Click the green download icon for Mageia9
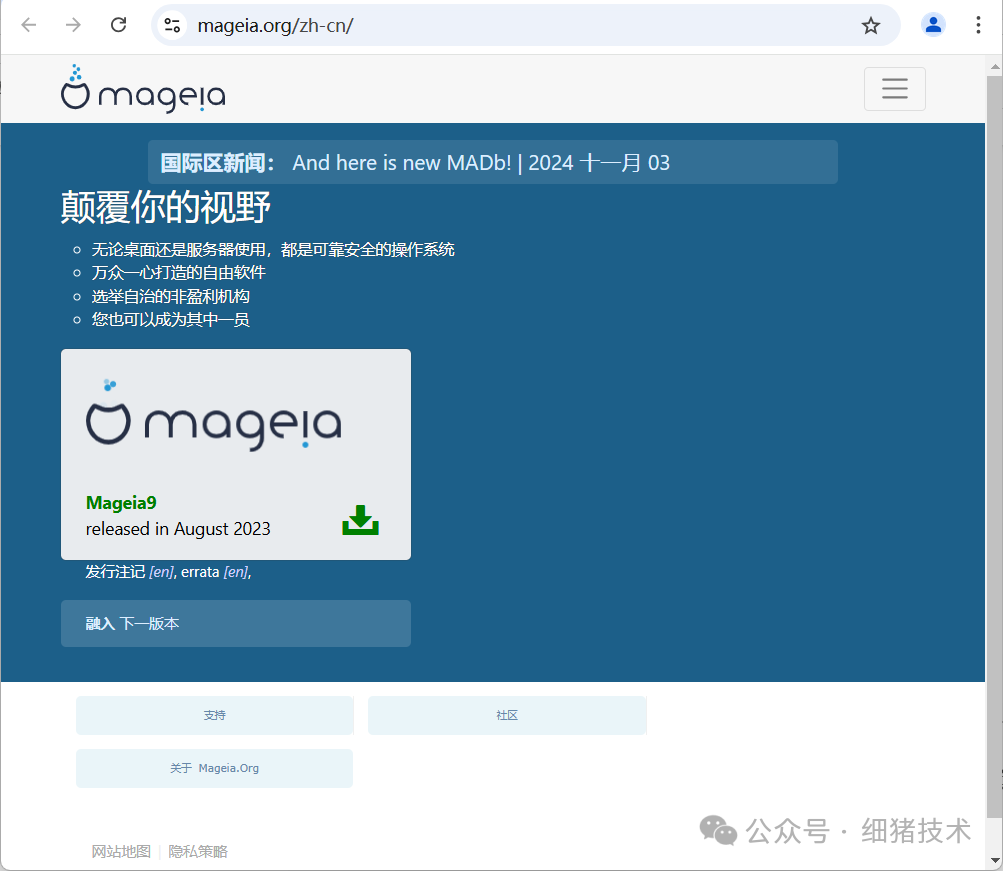This screenshot has height=871, width=1003. pyautogui.click(x=360, y=519)
